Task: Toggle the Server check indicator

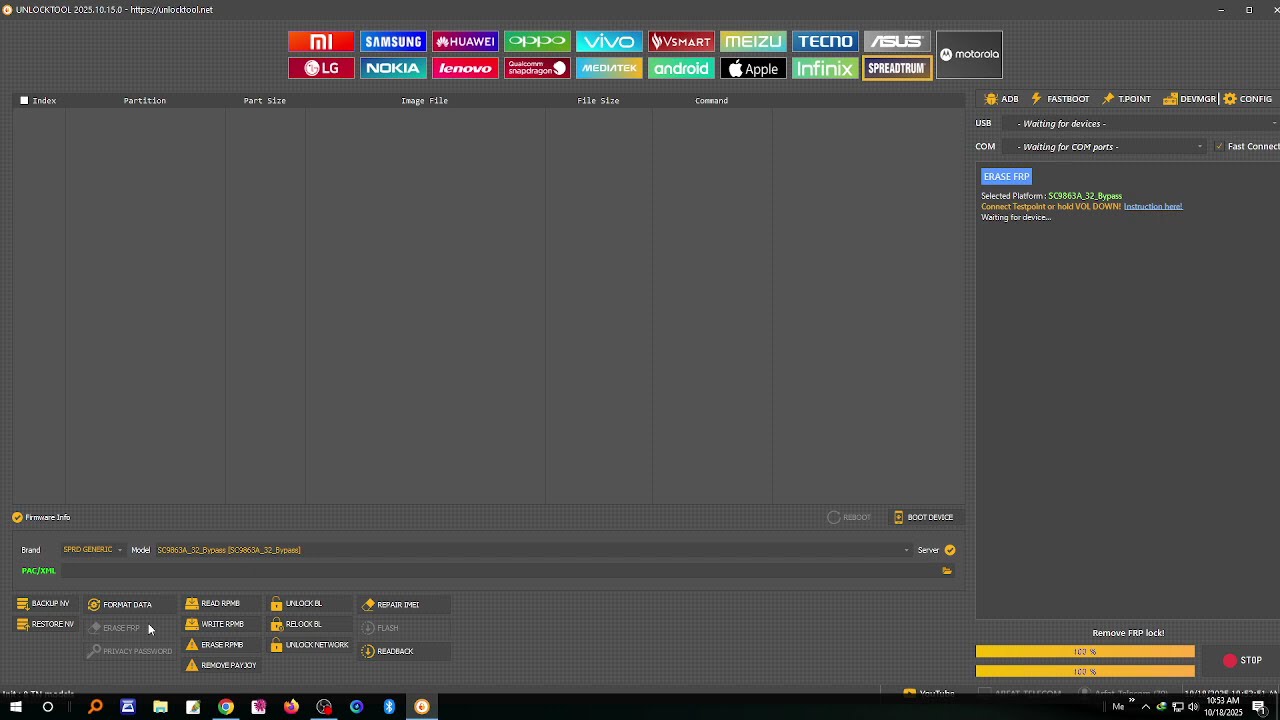Action: click(x=950, y=550)
